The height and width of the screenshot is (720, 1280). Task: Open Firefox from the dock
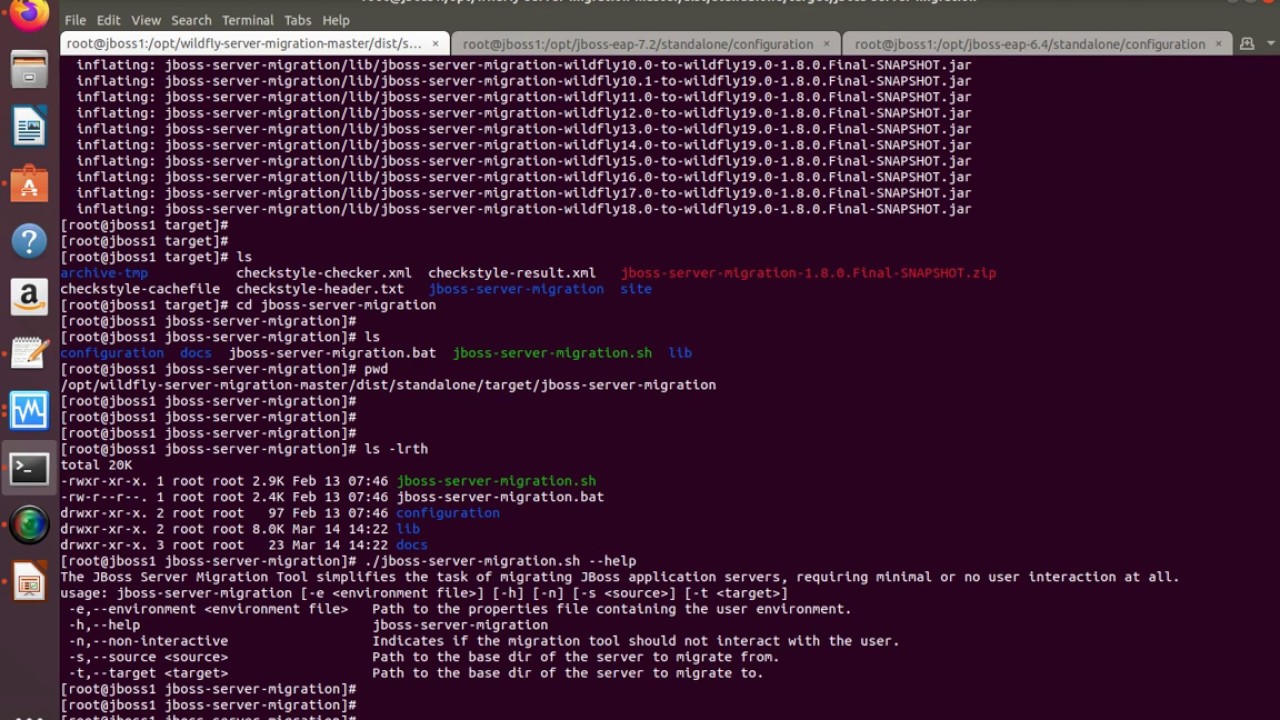tap(29, 14)
